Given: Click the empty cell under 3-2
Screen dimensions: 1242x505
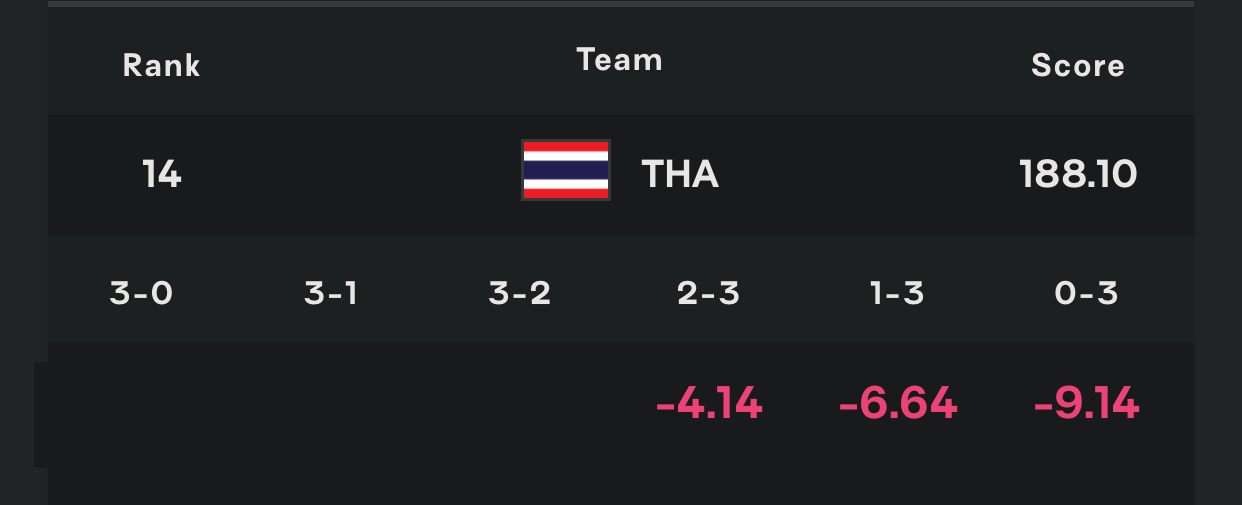Looking at the screenshot, I should coord(520,405).
